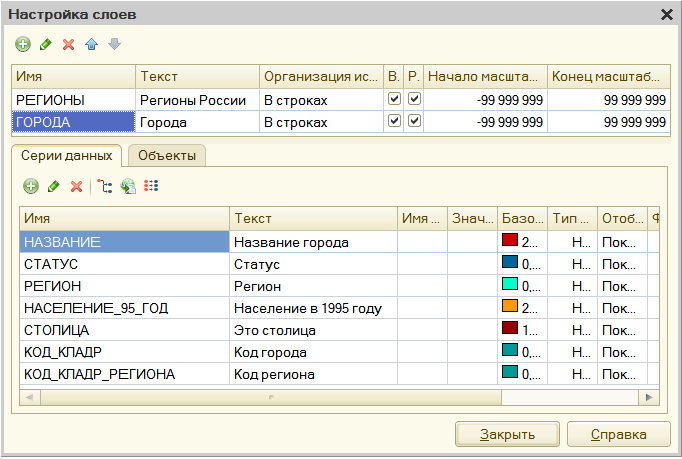Delete the selected layer using the top red X

(68, 45)
